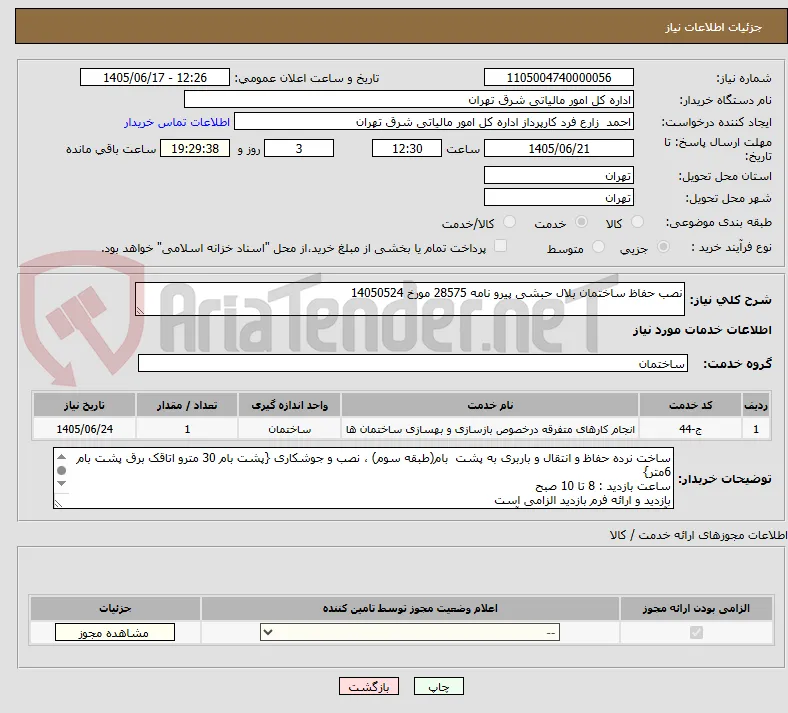Click the جزئیات column header in permits table
This screenshot has width=788, height=713.
[x=115, y=608]
